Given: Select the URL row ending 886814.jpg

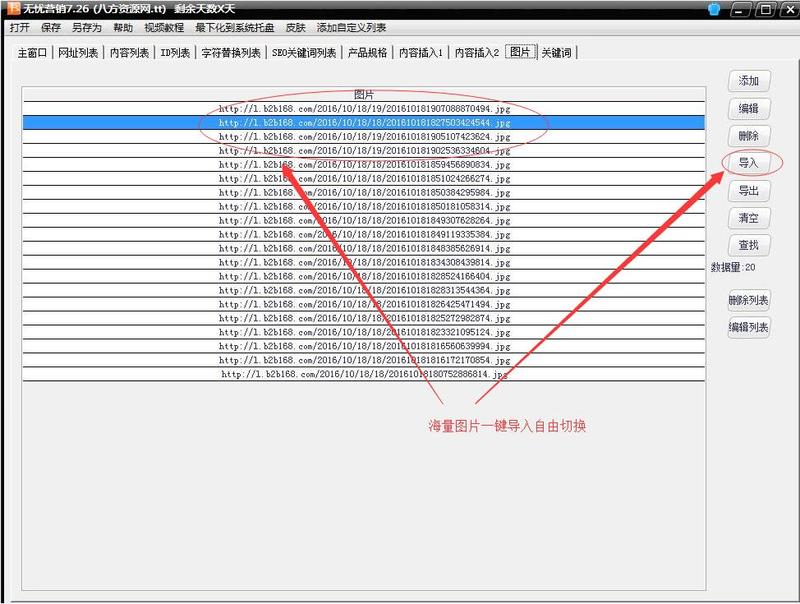Looking at the screenshot, I should [364, 374].
